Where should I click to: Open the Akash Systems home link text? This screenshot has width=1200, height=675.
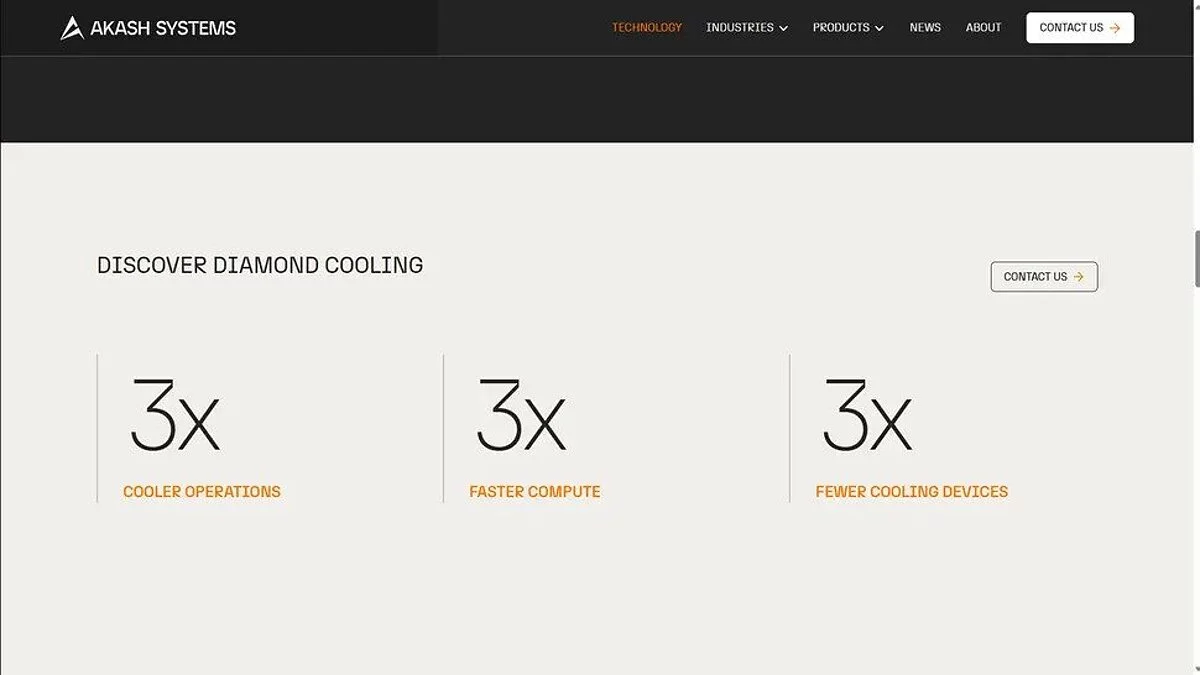[163, 28]
